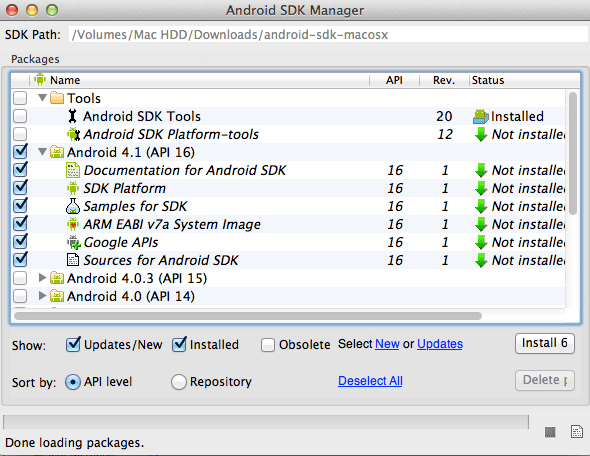Image resolution: width=590 pixels, height=456 pixels.
Task: Click the ARM EABI v7a System Image icon
Action: tap(73, 224)
